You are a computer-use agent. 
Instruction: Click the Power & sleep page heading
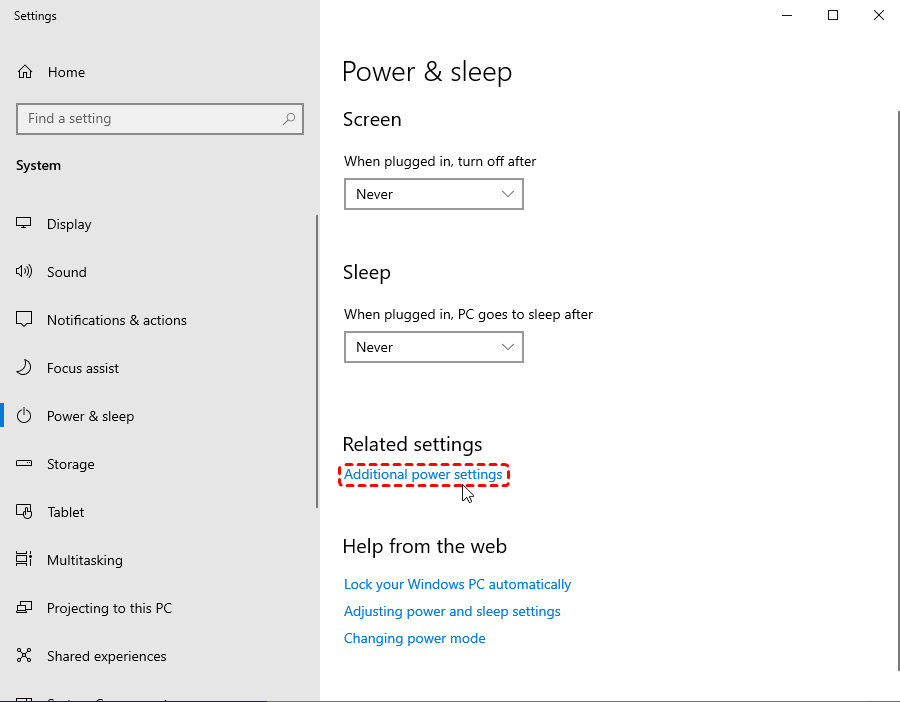(x=426, y=72)
